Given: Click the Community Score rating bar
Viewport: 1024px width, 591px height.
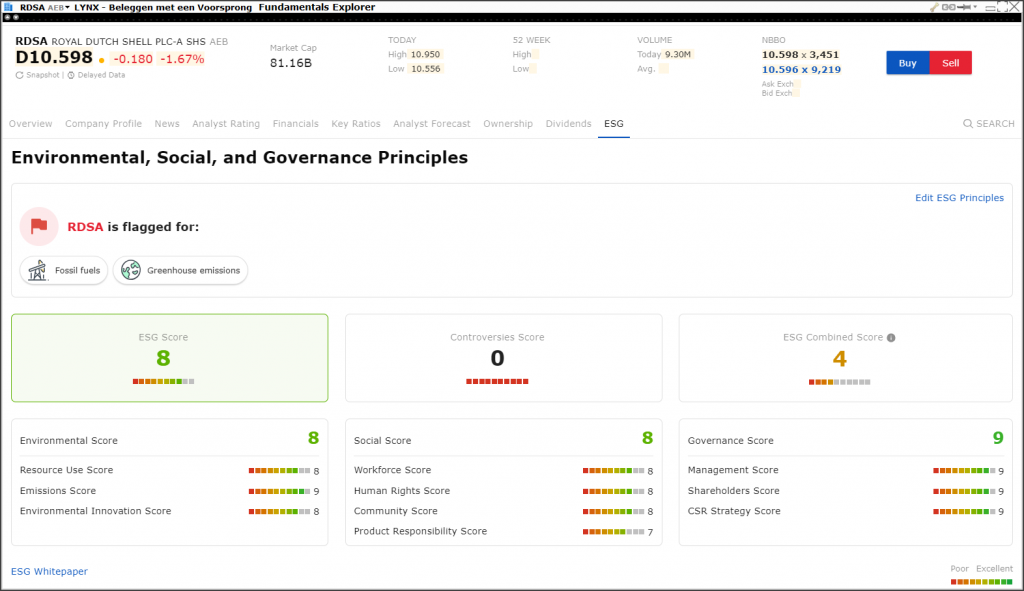Looking at the screenshot, I should 613,511.
